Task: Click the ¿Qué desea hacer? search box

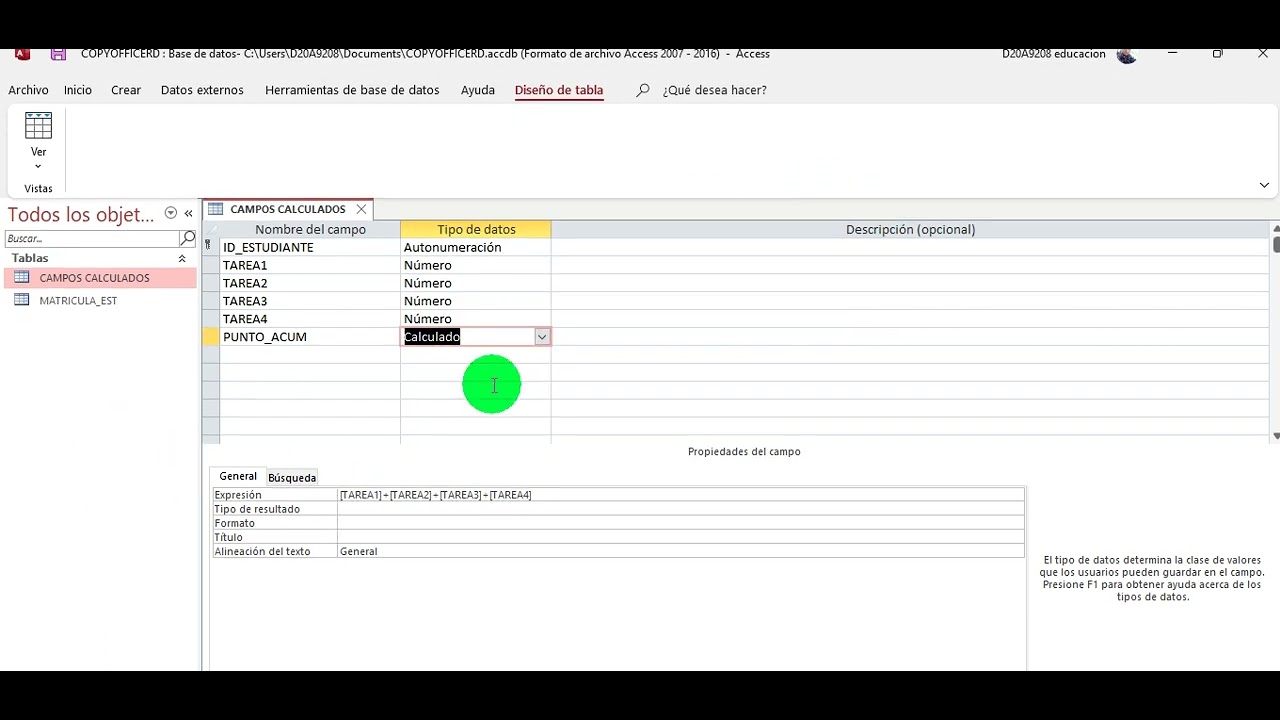Action: point(714,90)
